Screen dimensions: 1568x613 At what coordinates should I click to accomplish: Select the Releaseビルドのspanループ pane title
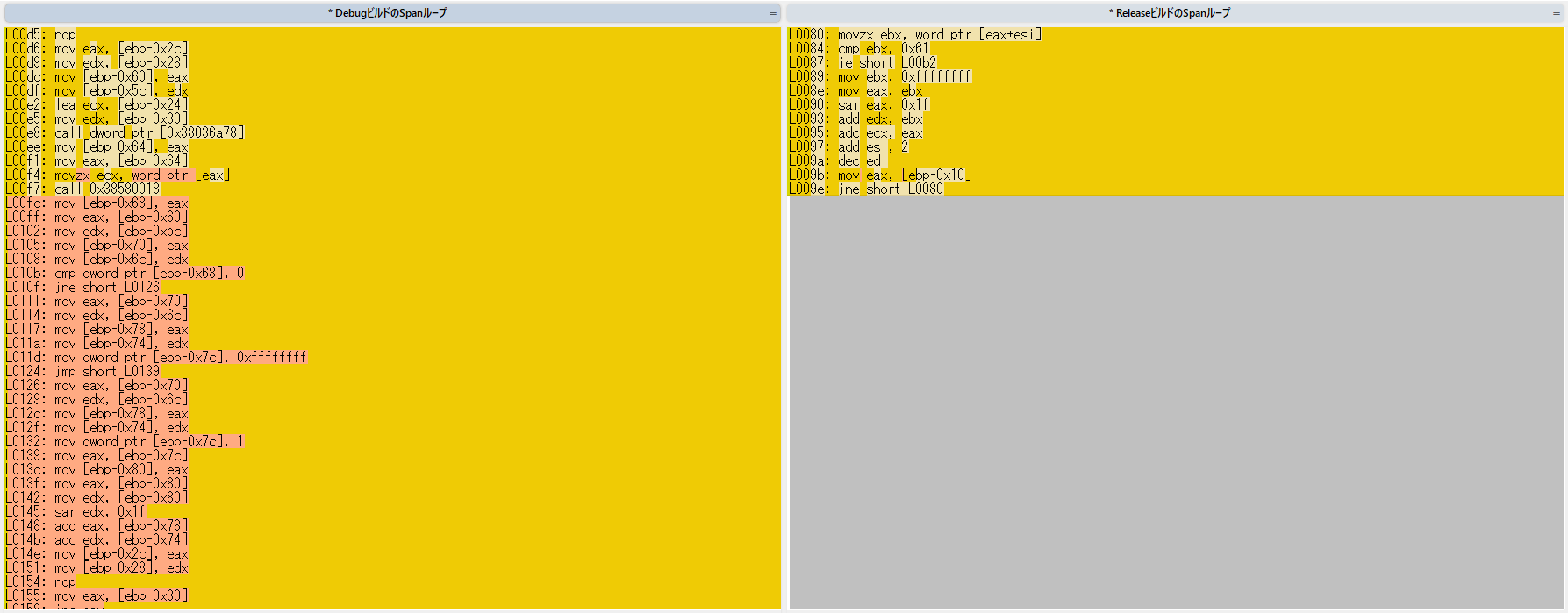point(1170,13)
